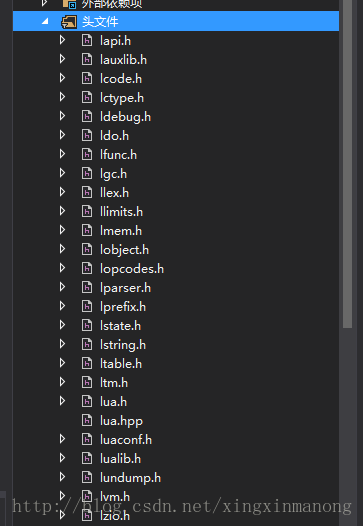Click the lobject.h file icon

click(x=87, y=250)
